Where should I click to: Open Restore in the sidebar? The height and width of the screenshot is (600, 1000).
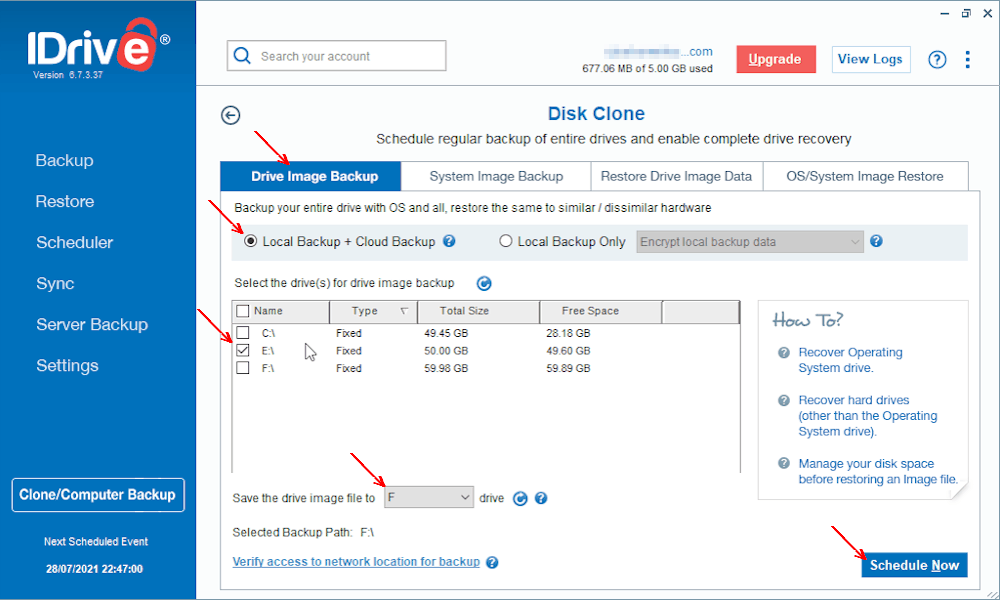pyautogui.click(x=65, y=201)
